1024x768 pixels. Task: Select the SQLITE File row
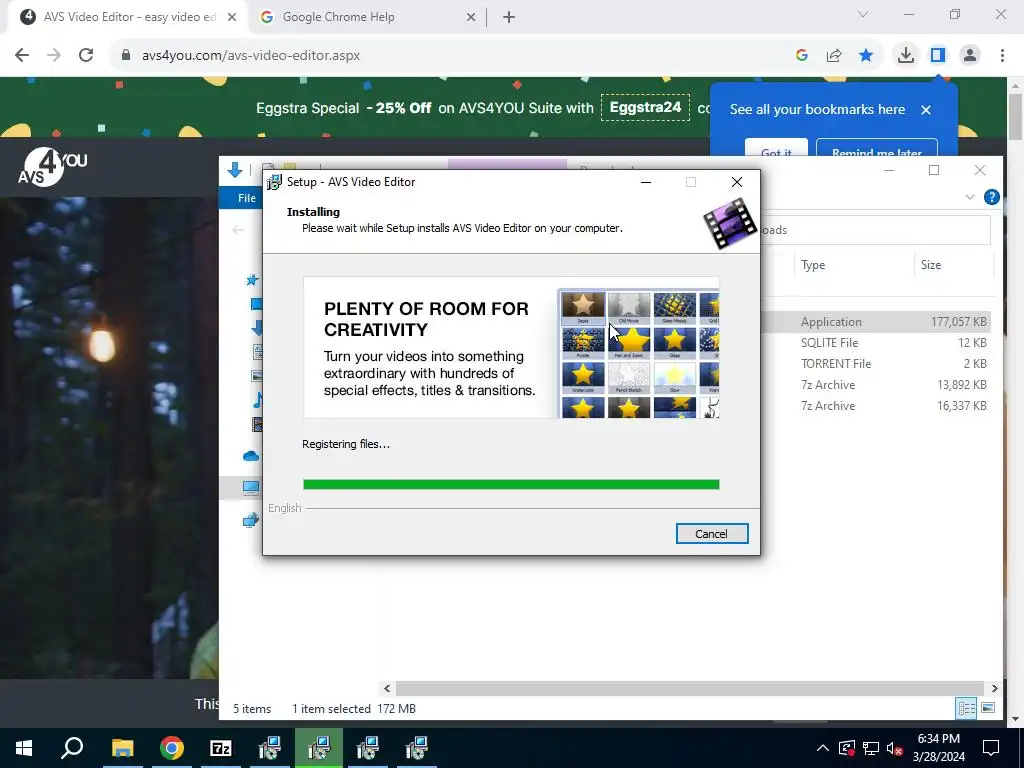pos(875,342)
